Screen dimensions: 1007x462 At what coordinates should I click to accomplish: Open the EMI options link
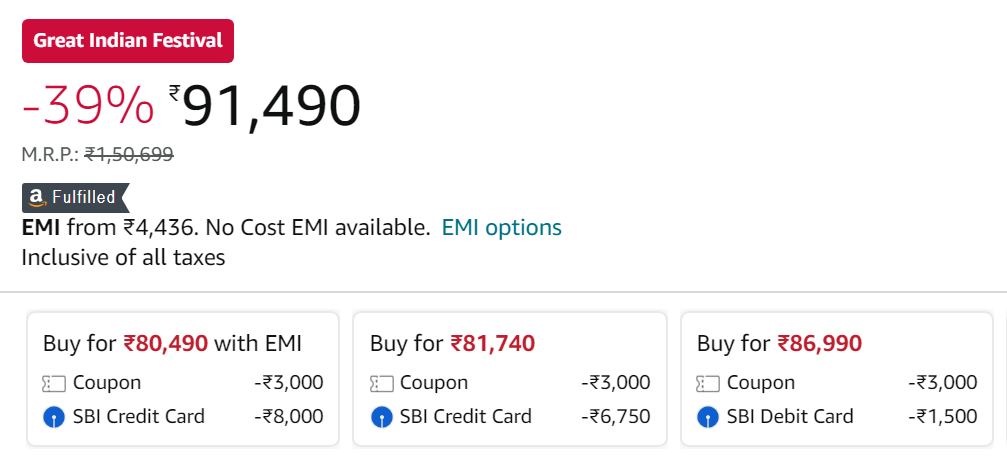coord(502,227)
